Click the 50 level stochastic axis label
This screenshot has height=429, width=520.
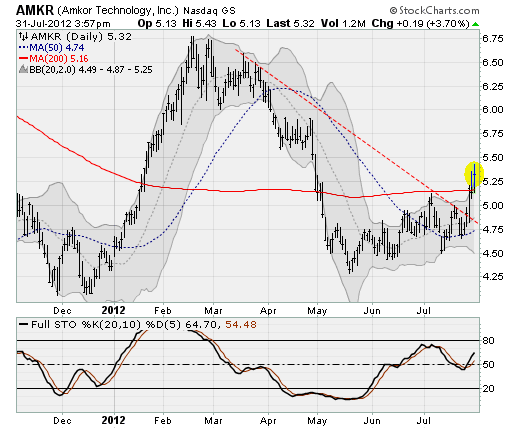coord(488,365)
